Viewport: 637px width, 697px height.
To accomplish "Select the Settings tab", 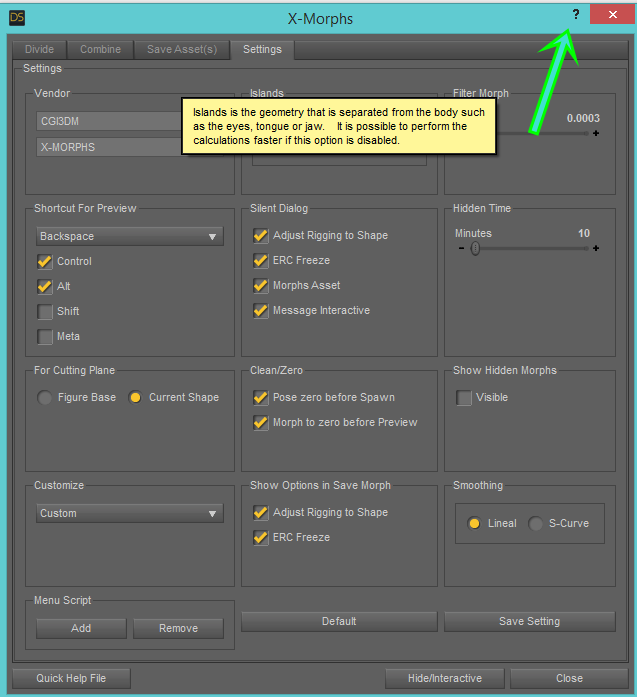I will pyautogui.click(x=262, y=49).
